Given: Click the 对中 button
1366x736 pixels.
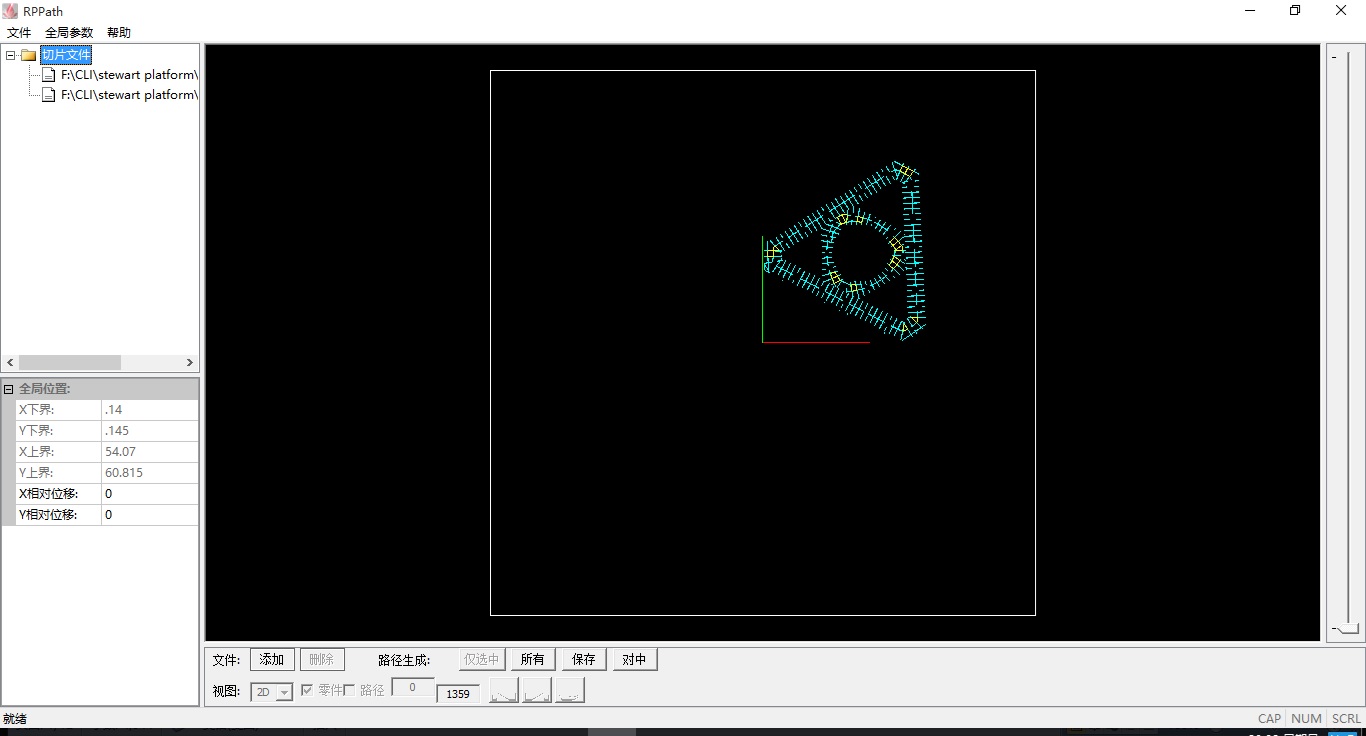Looking at the screenshot, I should (x=634, y=660).
